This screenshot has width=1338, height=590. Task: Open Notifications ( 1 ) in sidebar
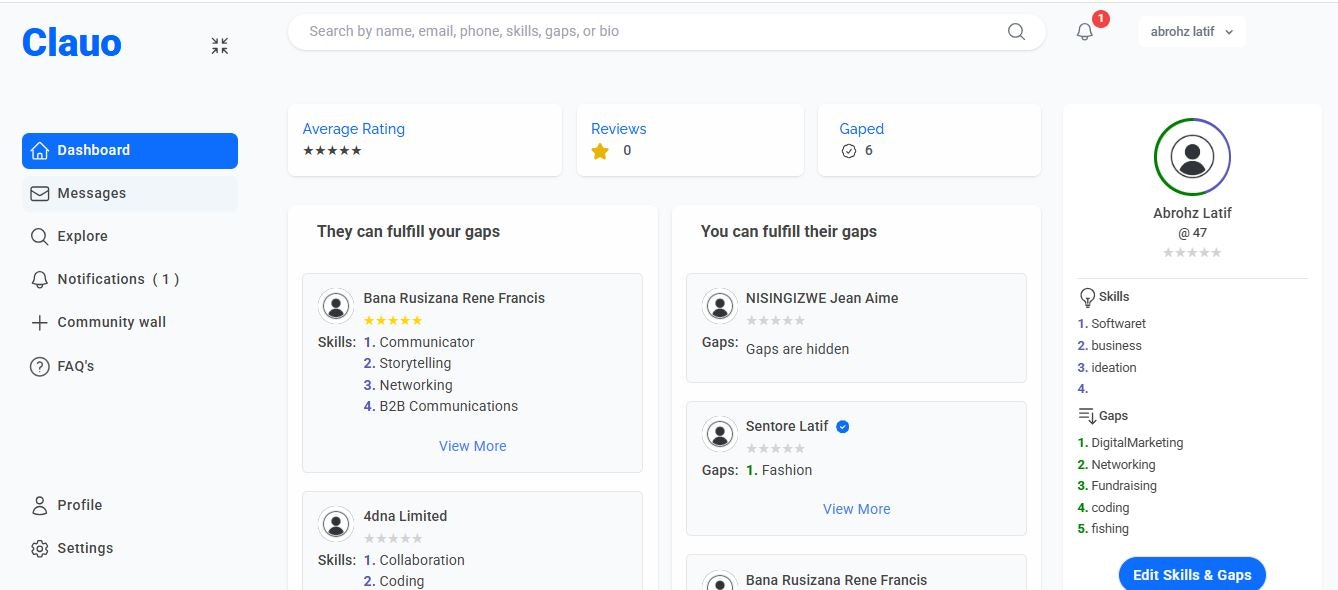(x=130, y=280)
